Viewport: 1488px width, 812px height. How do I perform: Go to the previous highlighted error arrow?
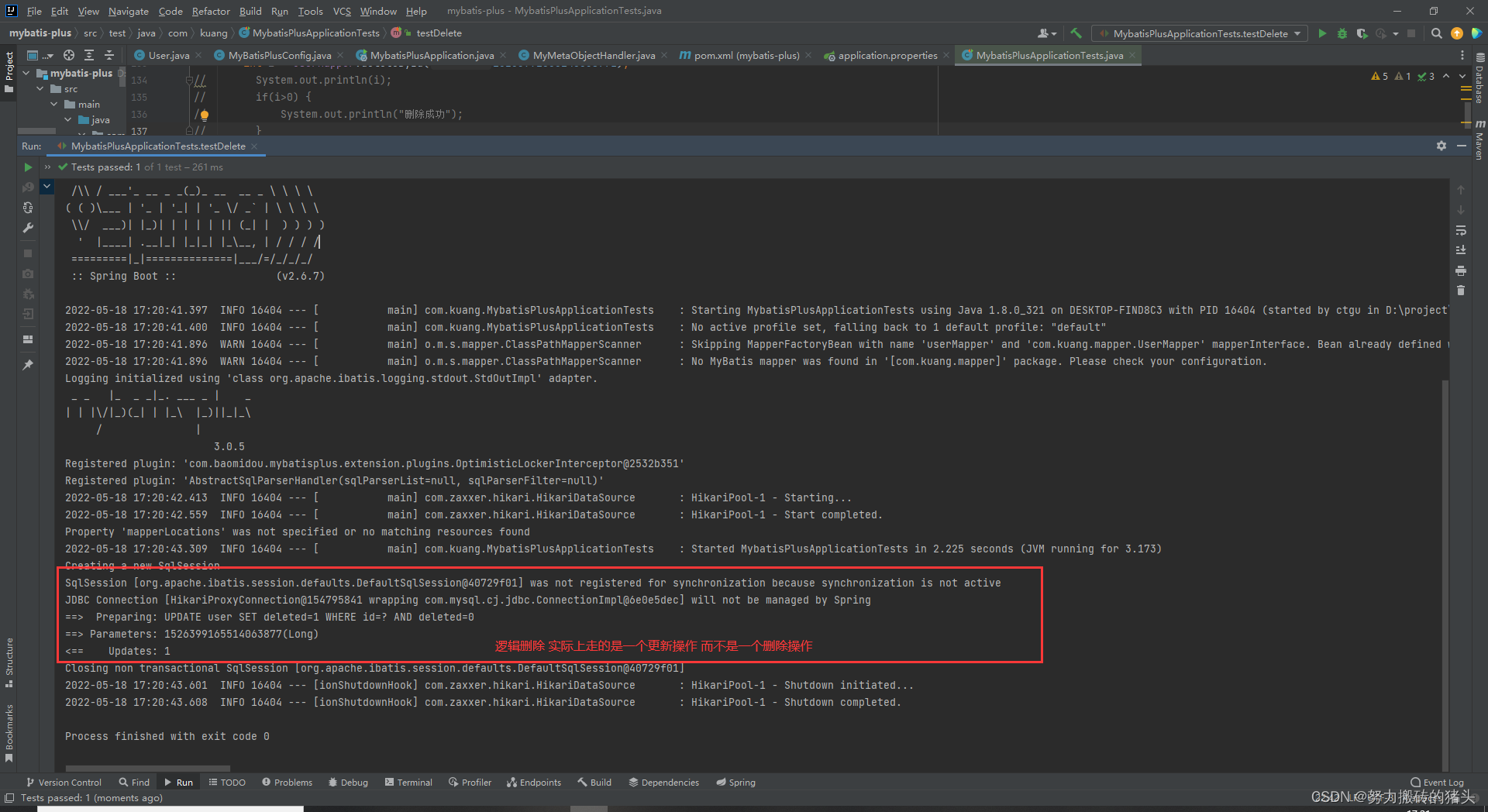pyautogui.click(x=1446, y=76)
